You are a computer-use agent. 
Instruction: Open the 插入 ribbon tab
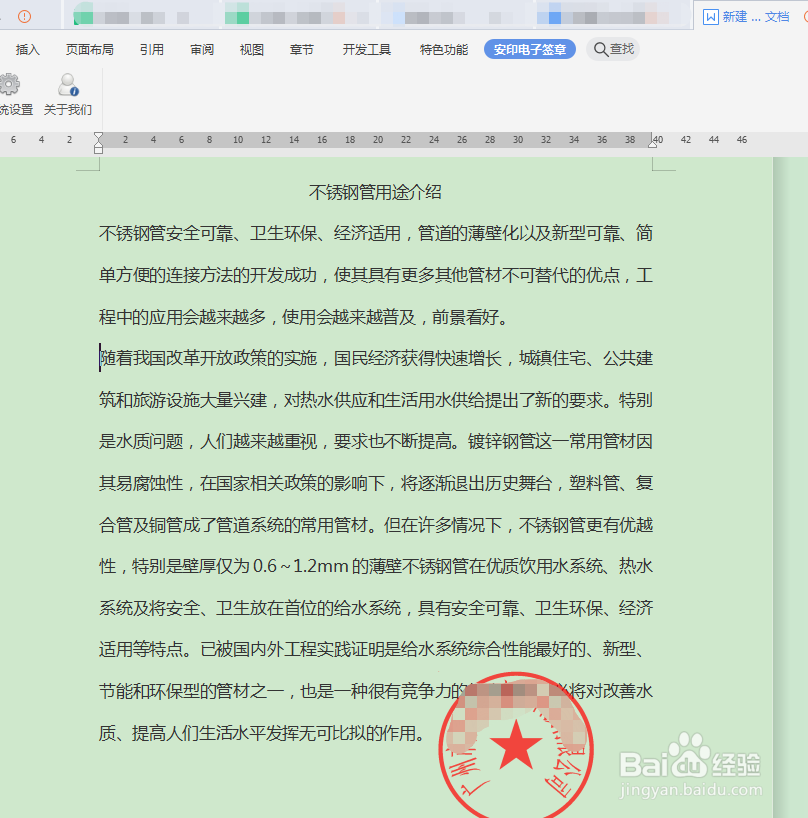tap(28, 50)
